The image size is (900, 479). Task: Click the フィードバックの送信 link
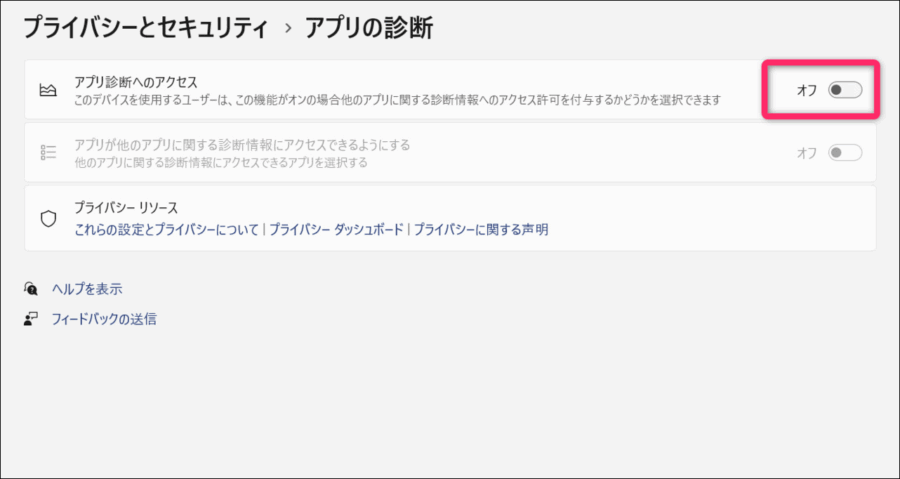(x=104, y=320)
